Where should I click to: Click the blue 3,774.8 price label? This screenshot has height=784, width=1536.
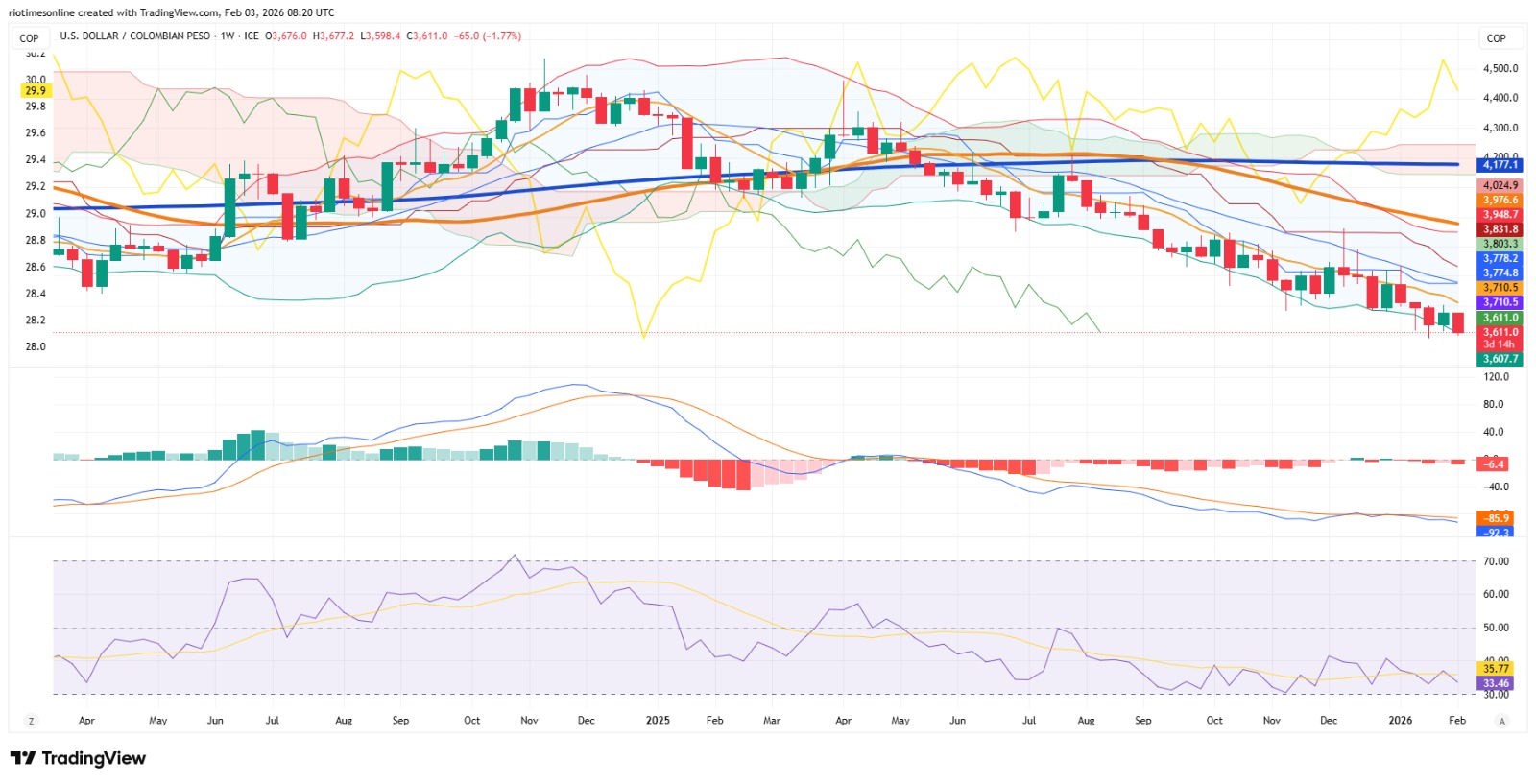click(x=1500, y=273)
